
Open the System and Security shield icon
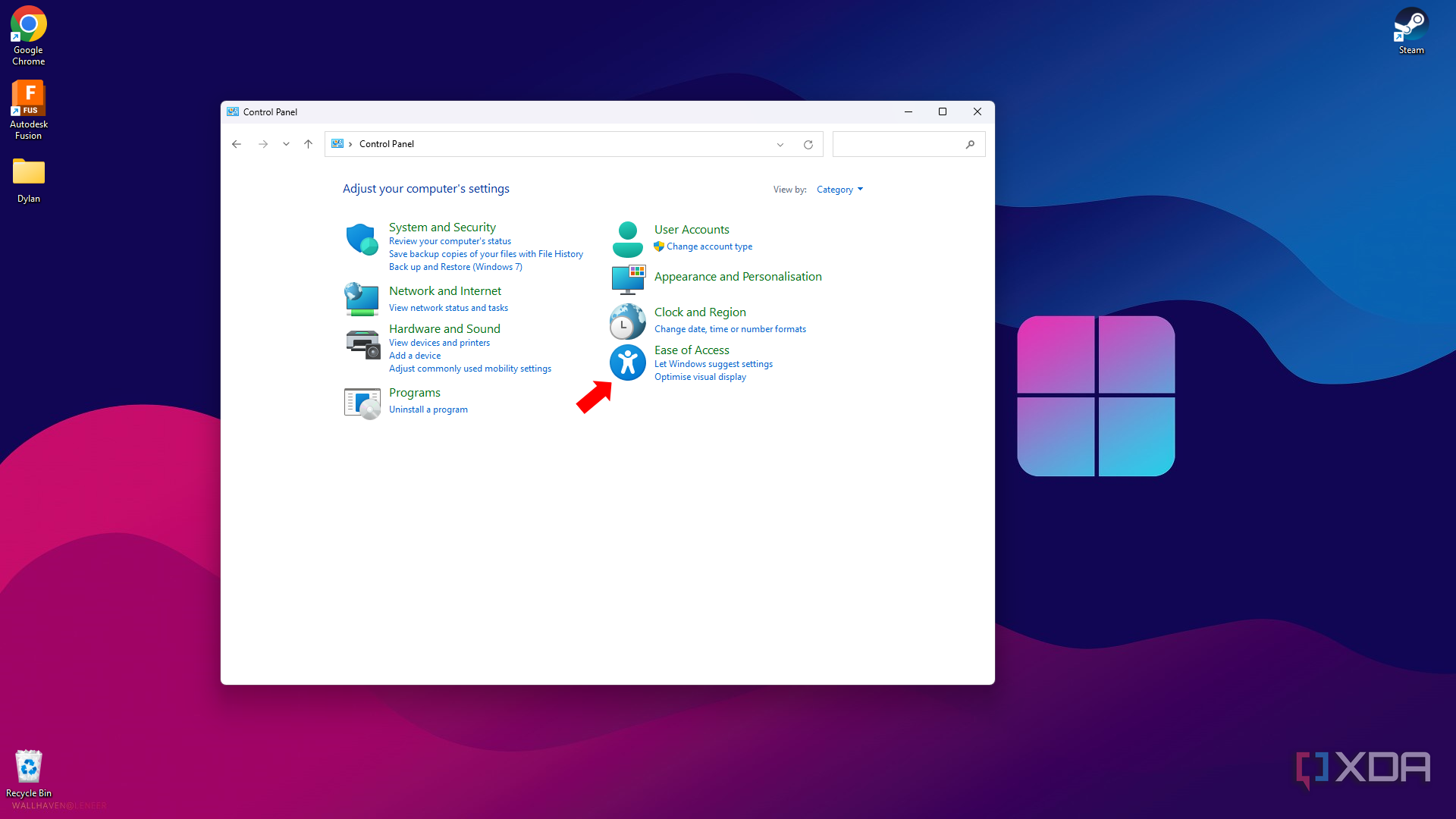pos(362,240)
